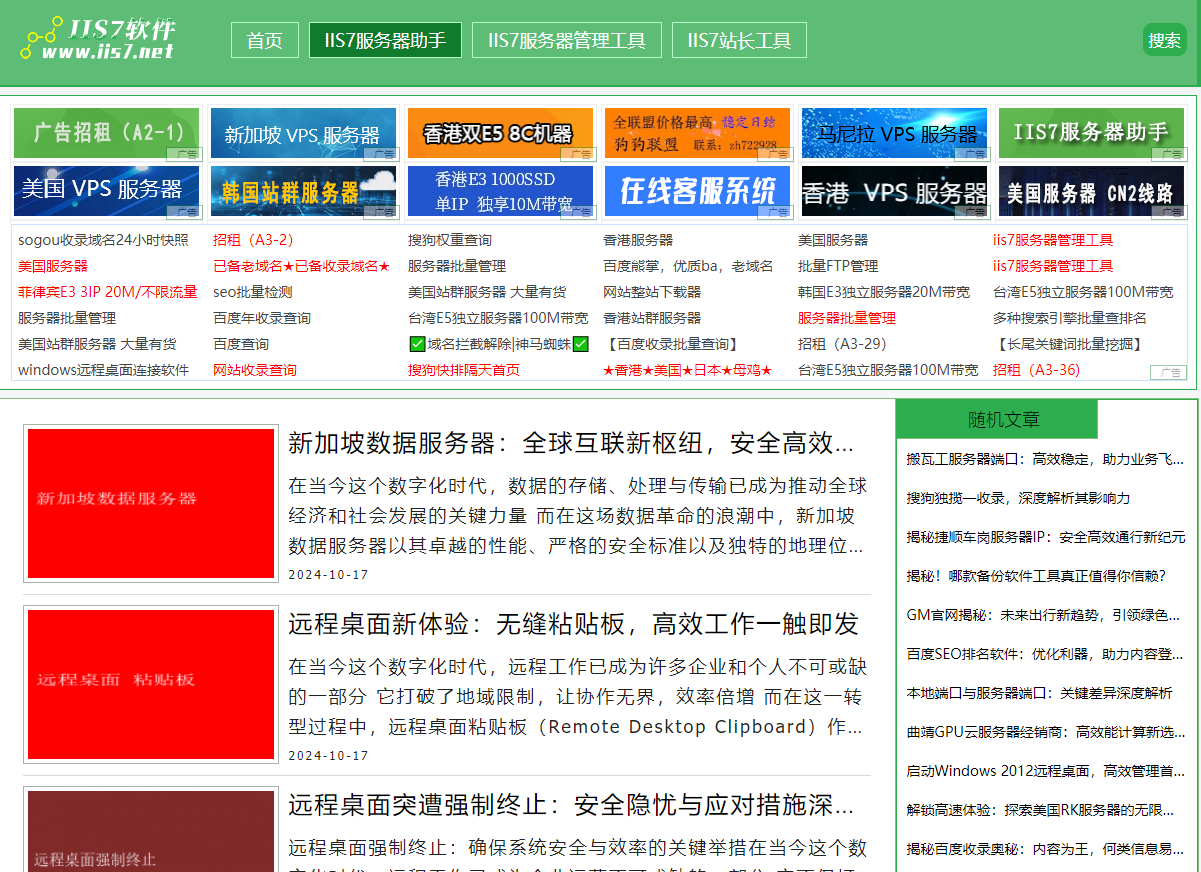Image resolution: width=1201 pixels, height=872 pixels.
Task: Open the 马尼拉 VPS 服务器 banner
Action: (x=894, y=133)
